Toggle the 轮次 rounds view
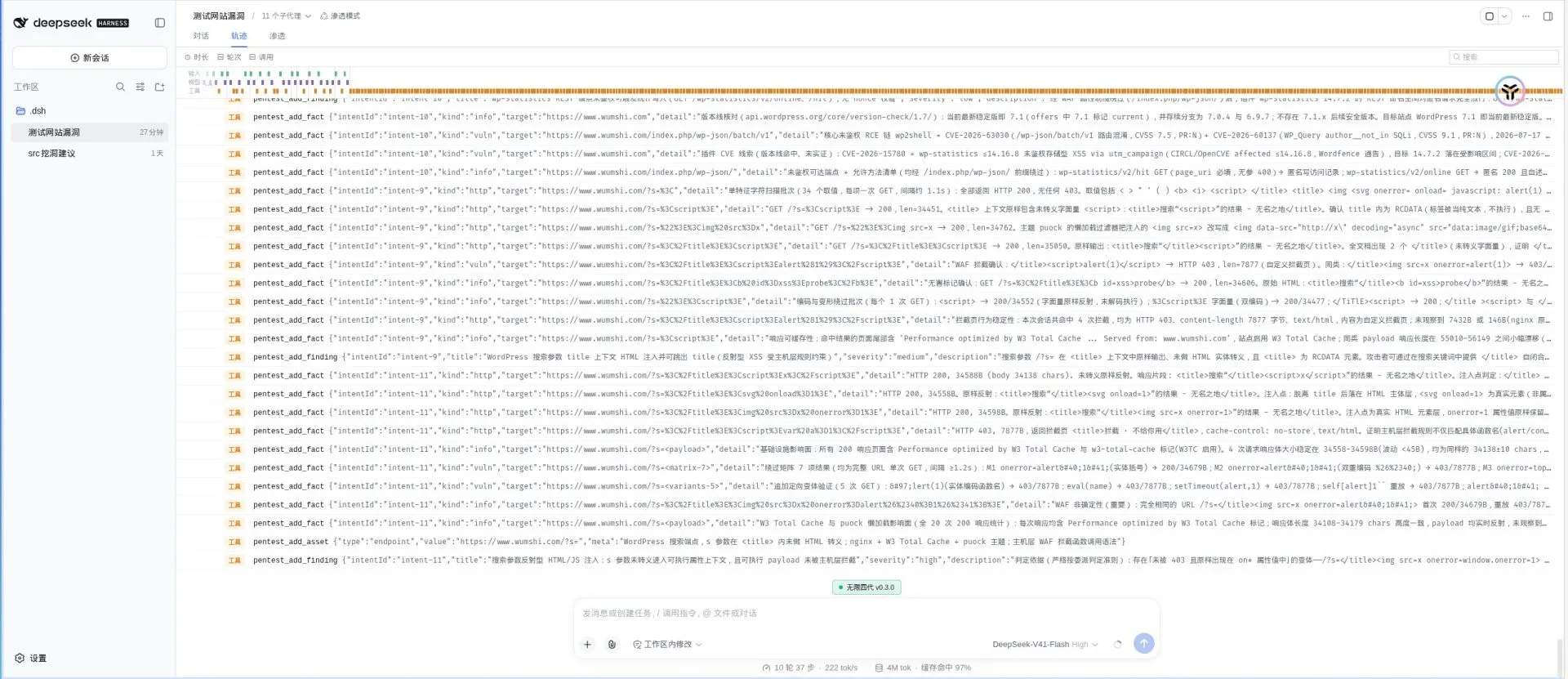Image resolution: width=1568 pixels, height=679 pixels. point(229,57)
